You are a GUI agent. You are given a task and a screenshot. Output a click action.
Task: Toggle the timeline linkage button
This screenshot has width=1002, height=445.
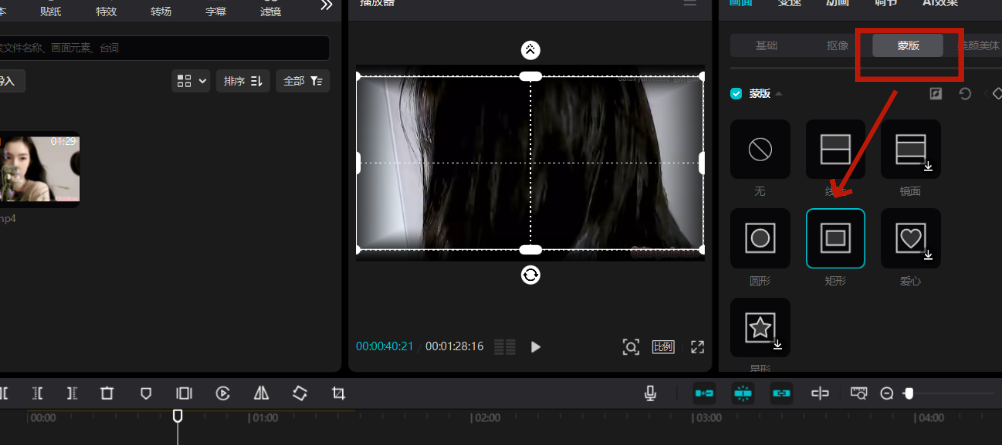tap(781, 394)
